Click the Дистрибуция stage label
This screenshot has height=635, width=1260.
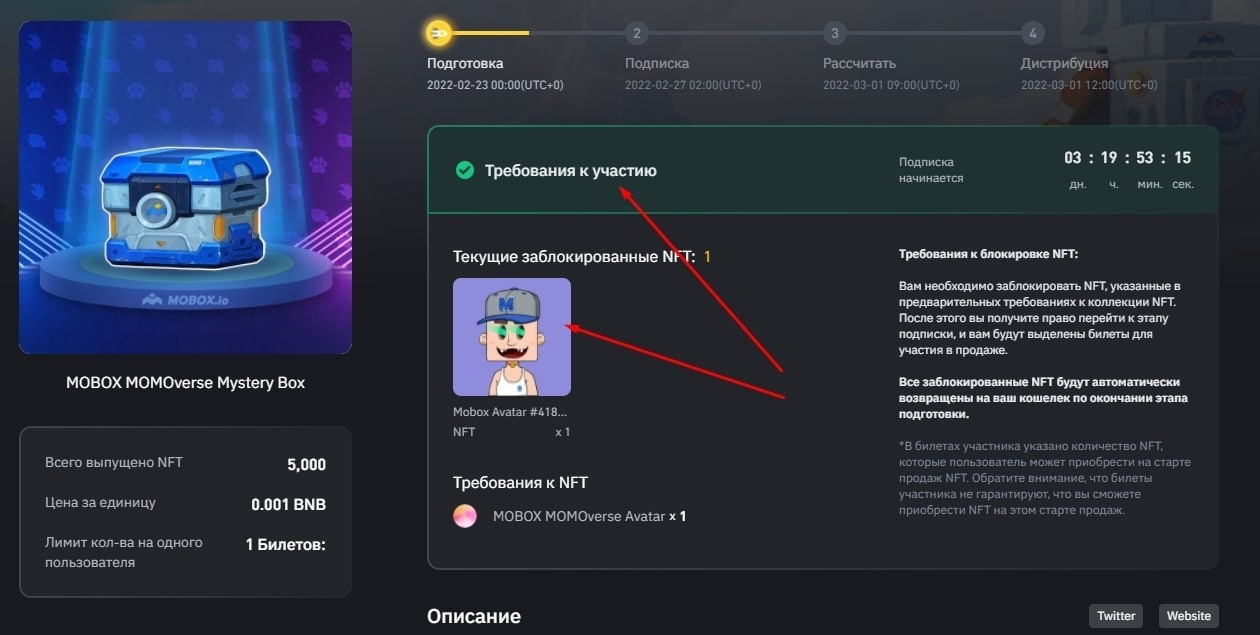1064,63
